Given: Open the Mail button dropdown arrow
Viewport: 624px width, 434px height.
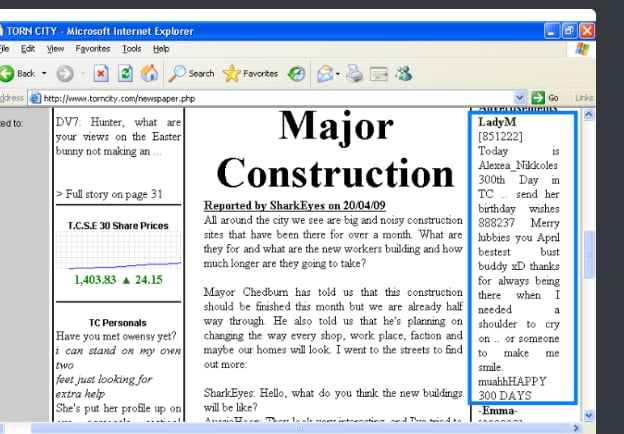Looking at the screenshot, I should (338, 73).
